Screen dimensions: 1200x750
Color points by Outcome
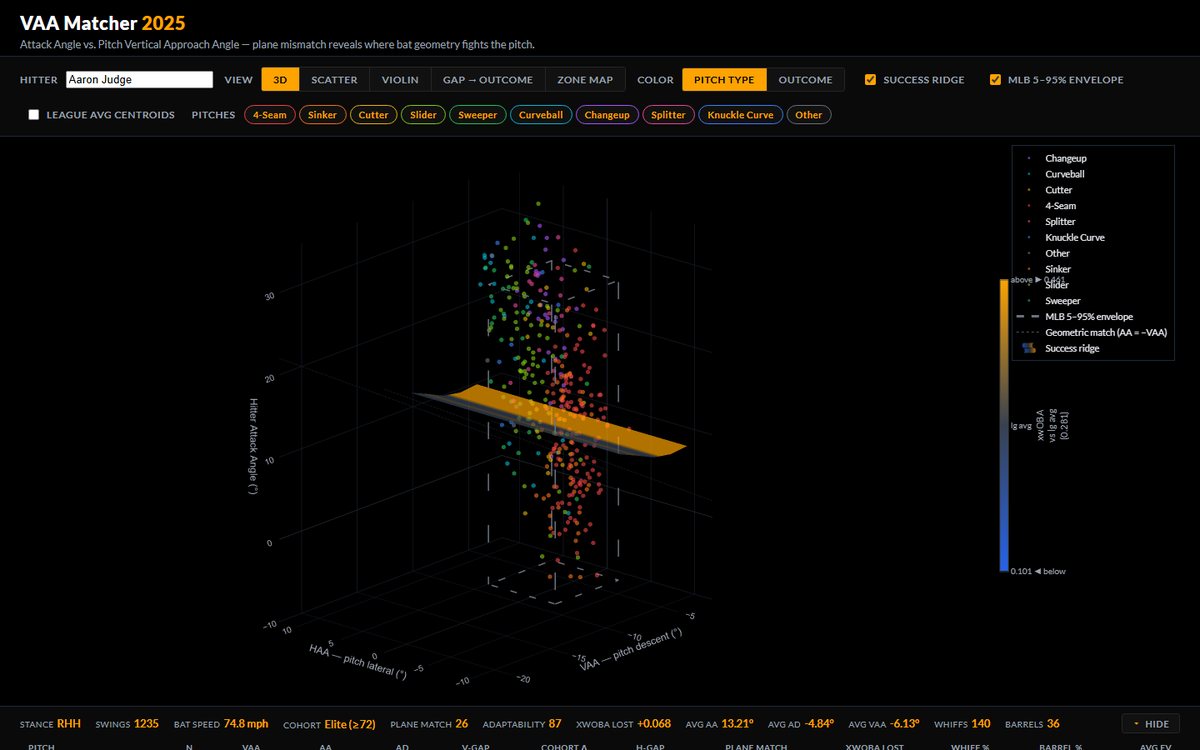point(805,80)
